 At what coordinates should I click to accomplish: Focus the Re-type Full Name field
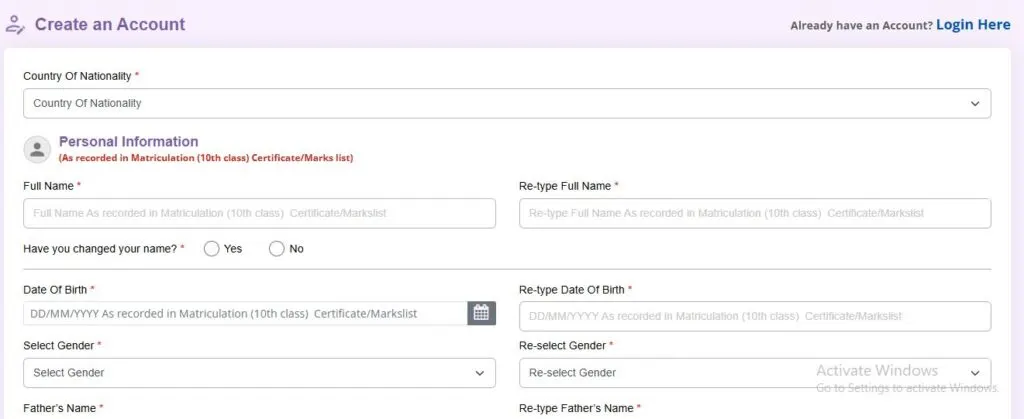click(754, 213)
